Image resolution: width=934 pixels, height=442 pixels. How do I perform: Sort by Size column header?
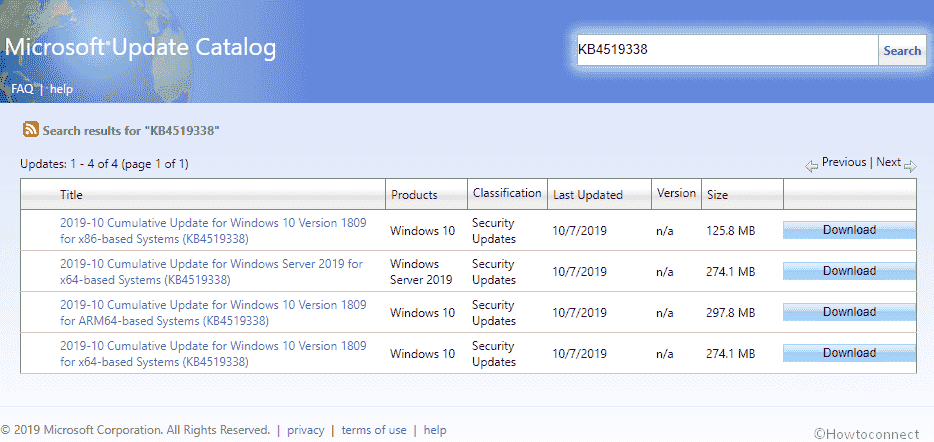717,195
